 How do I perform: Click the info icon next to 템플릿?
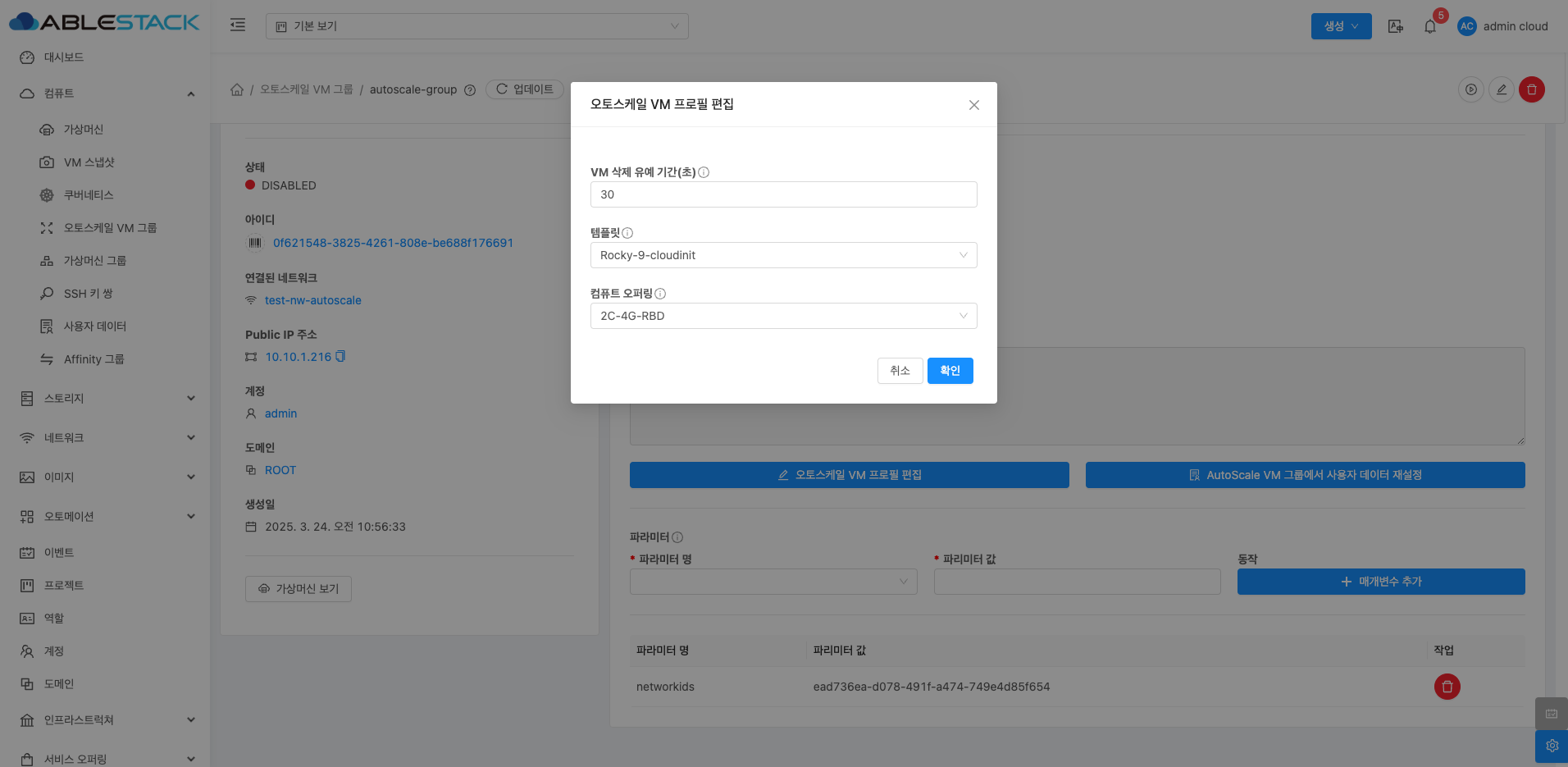pyautogui.click(x=627, y=233)
